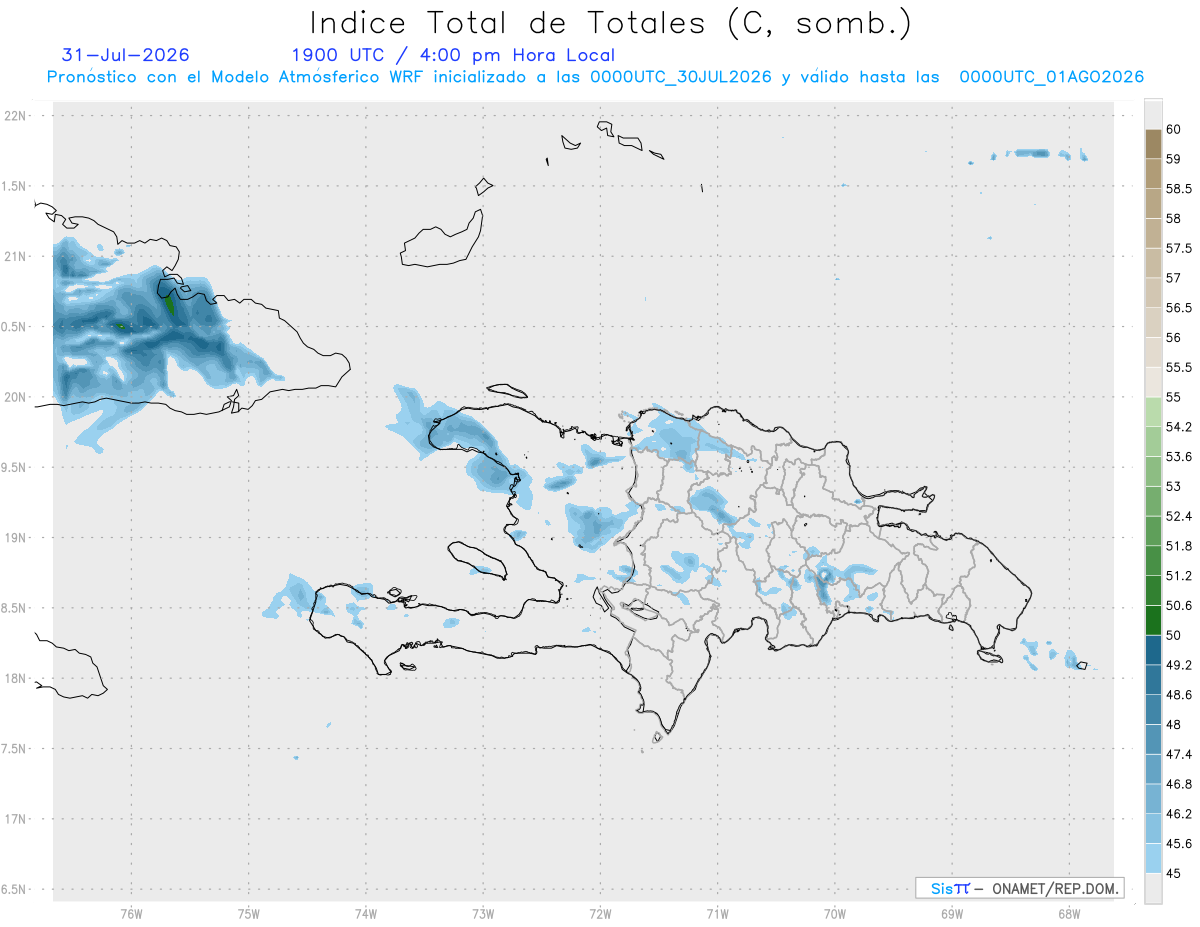Screen dimensions: 1200x927
Task: Click the "45.6" colorbar value
Action: click(1178, 844)
